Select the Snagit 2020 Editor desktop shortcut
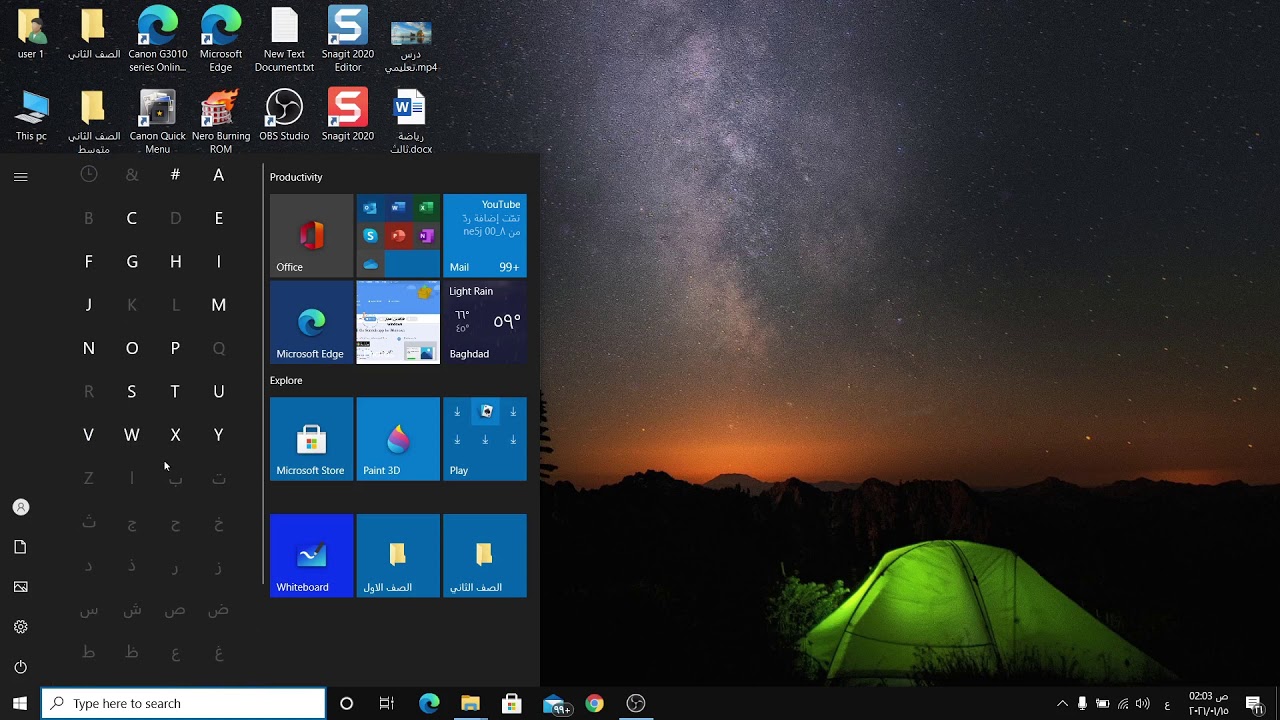The image size is (1280, 720). tap(348, 40)
